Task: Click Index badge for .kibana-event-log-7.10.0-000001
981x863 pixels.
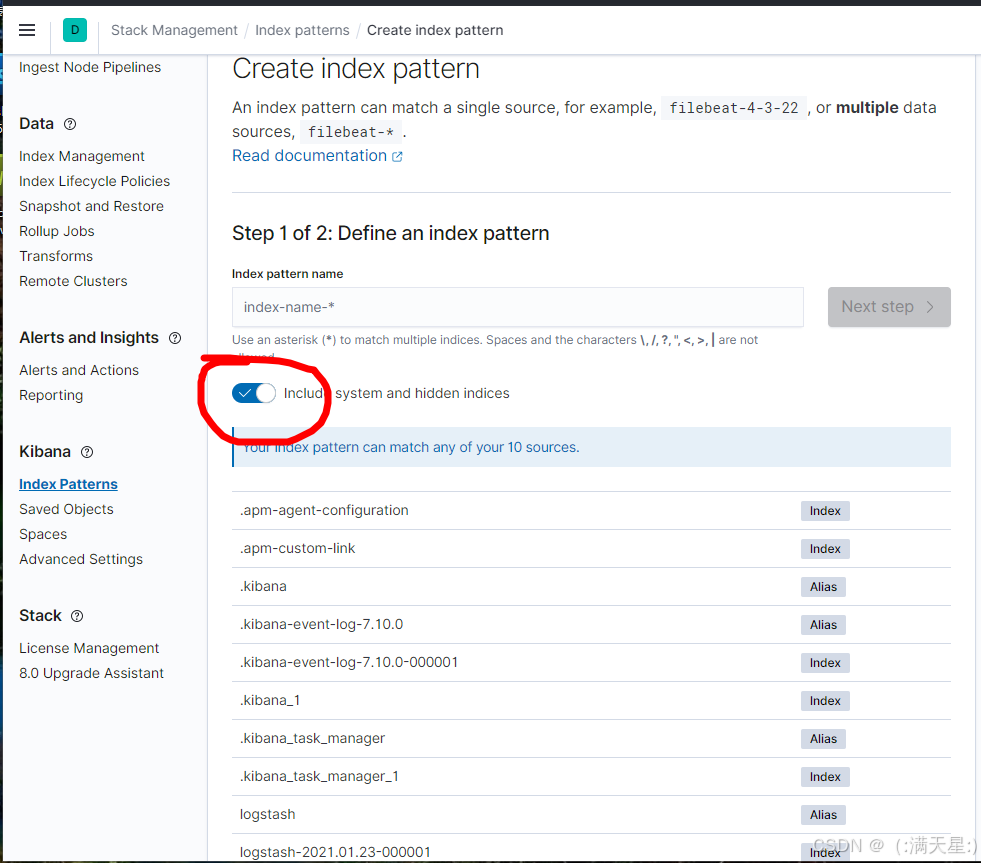Action: click(x=825, y=663)
